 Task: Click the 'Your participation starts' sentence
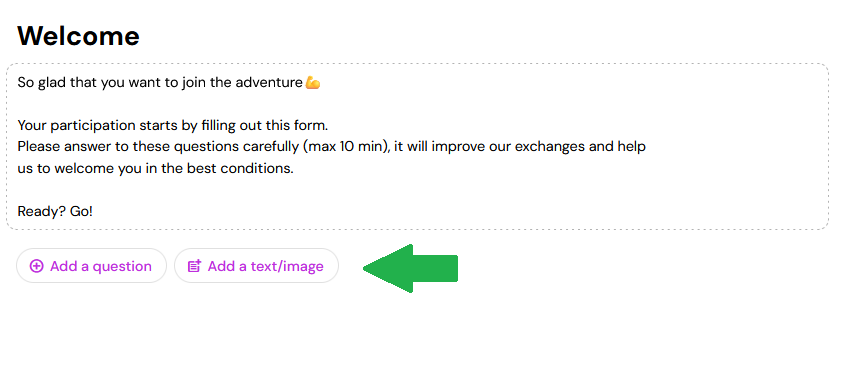click(x=173, y=126)
